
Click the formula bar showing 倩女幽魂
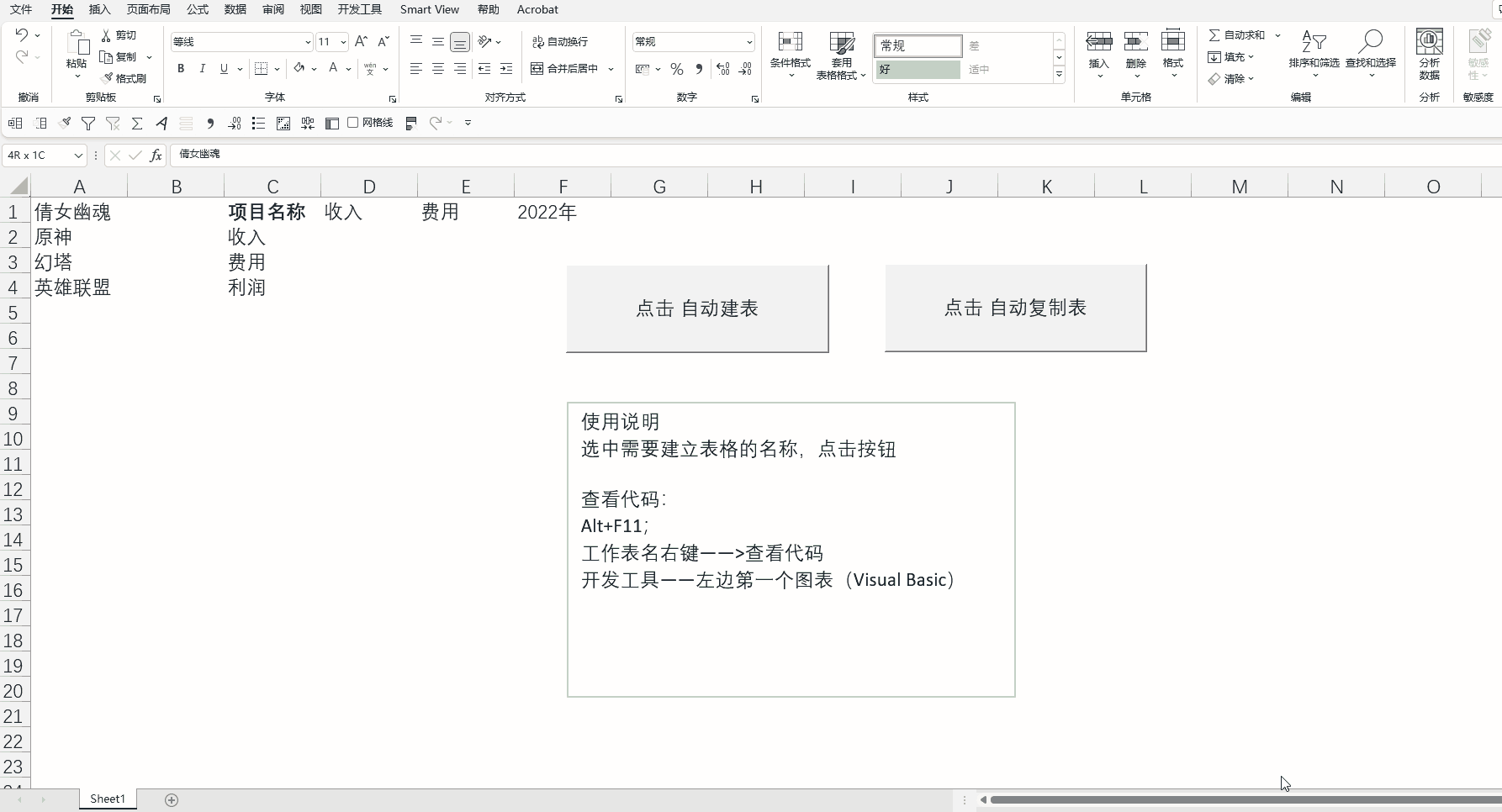click(835, 155)
